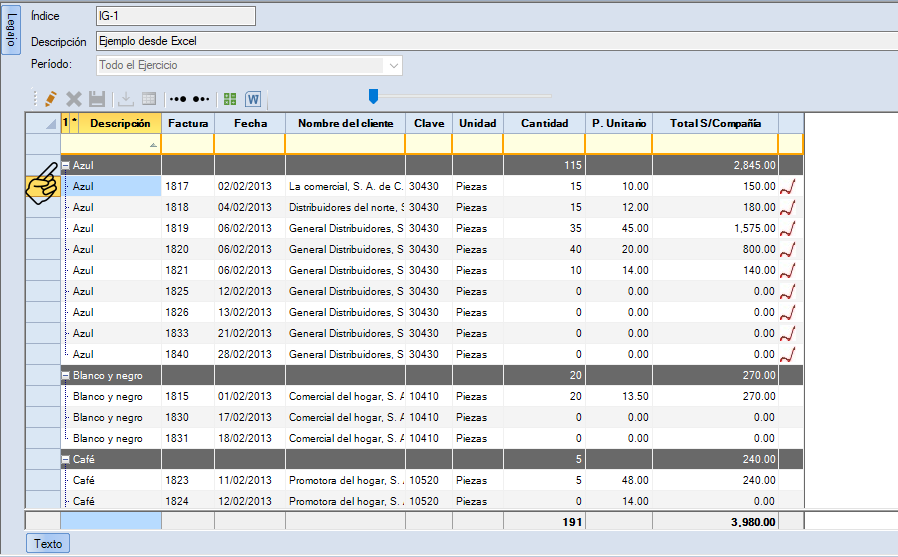This screenshot has width=898, height=557.
Task: Collapse the Blanco y negro group
Action: (66, 375)
